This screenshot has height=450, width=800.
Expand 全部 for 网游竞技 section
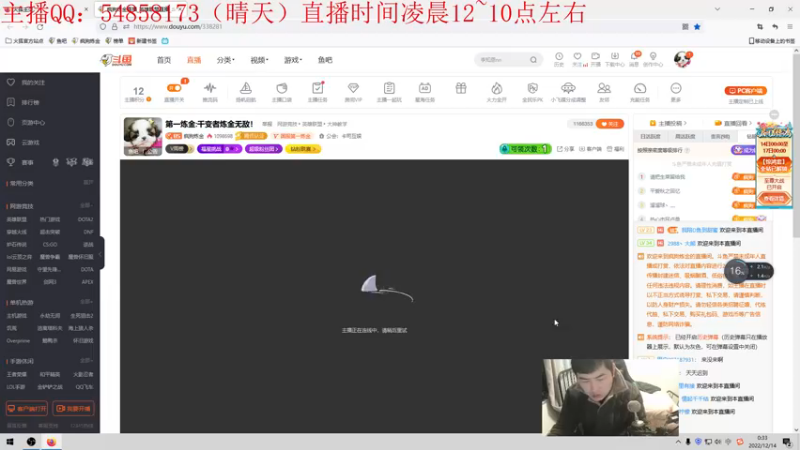86,206
